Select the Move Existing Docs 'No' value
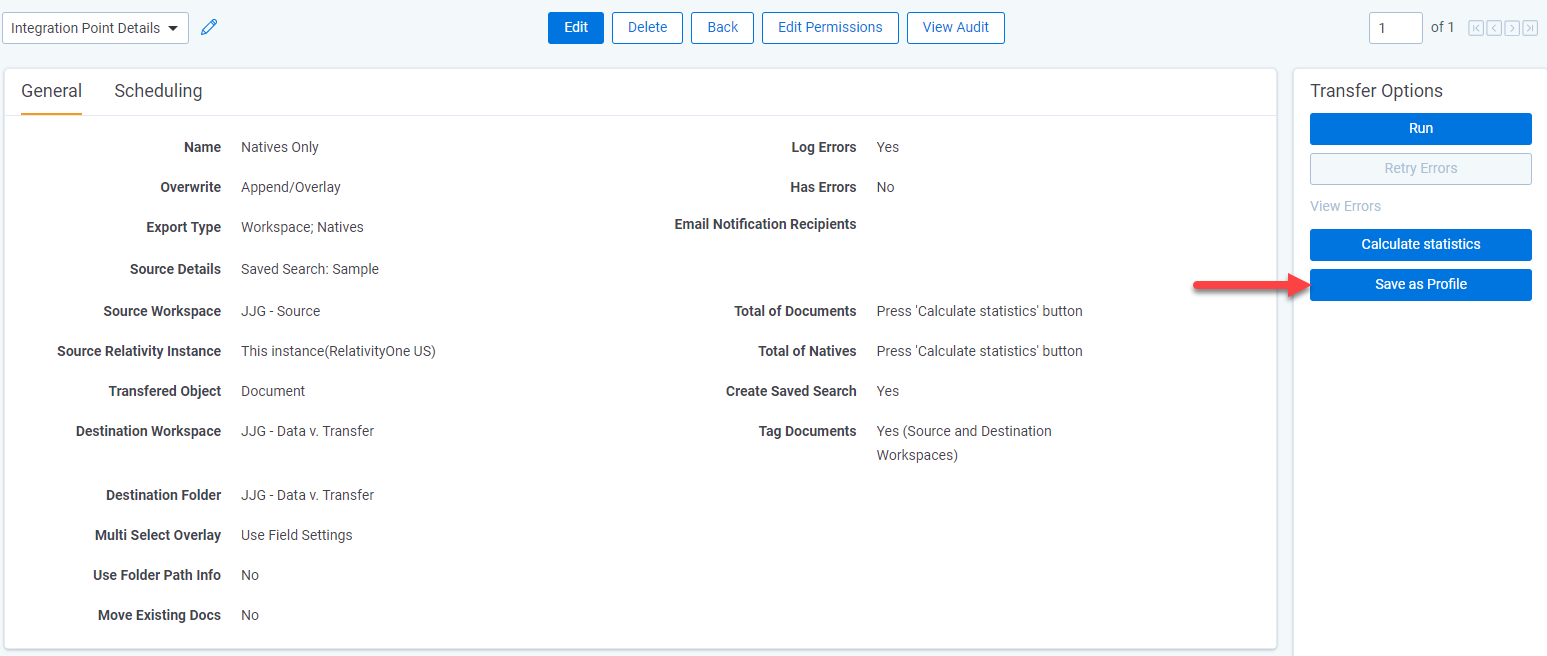Image resolution: width=1547 pixels, height=656 pixels. (250, 615)
